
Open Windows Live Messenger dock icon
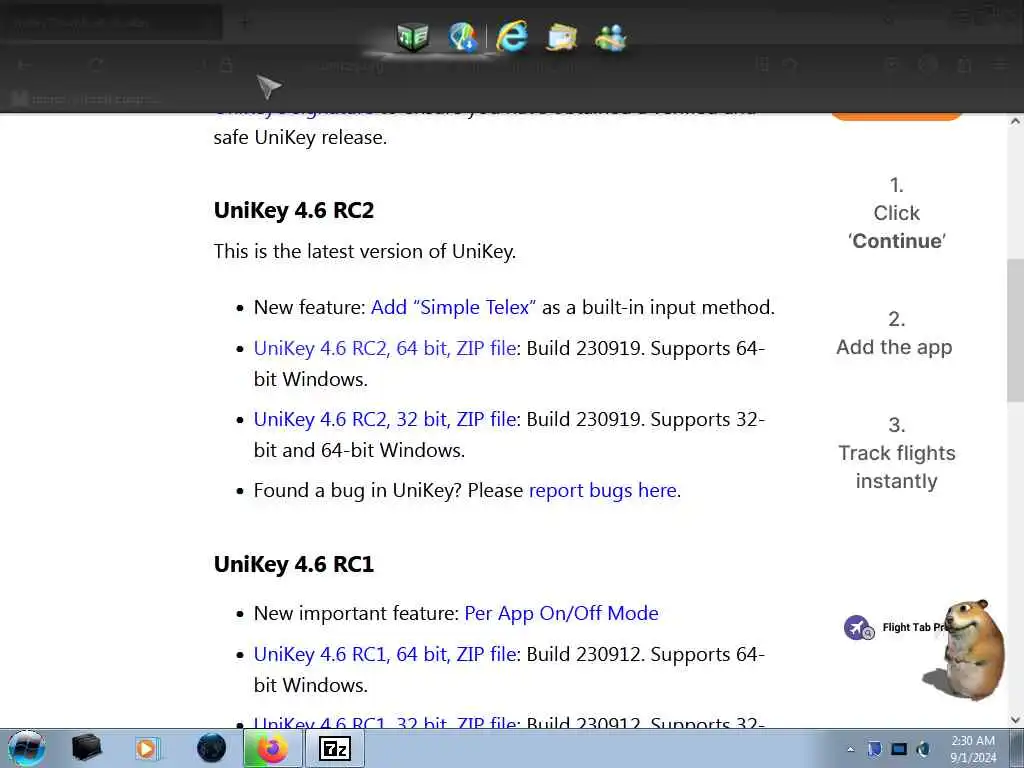click(611, 37)
